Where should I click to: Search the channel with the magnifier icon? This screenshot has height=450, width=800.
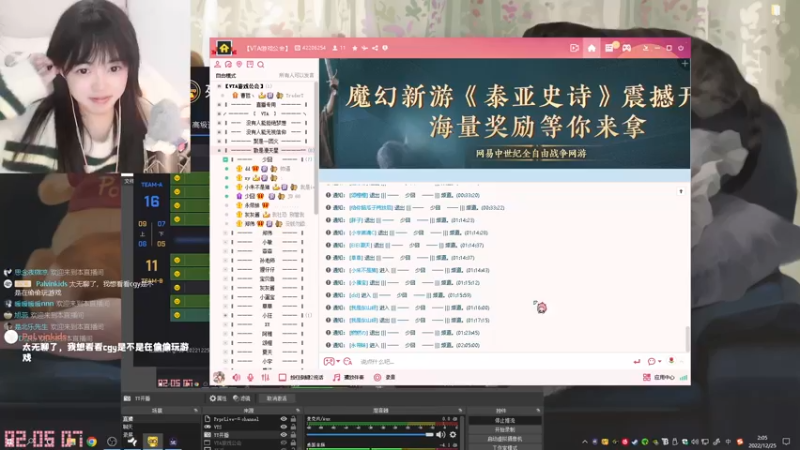(261, 65)
